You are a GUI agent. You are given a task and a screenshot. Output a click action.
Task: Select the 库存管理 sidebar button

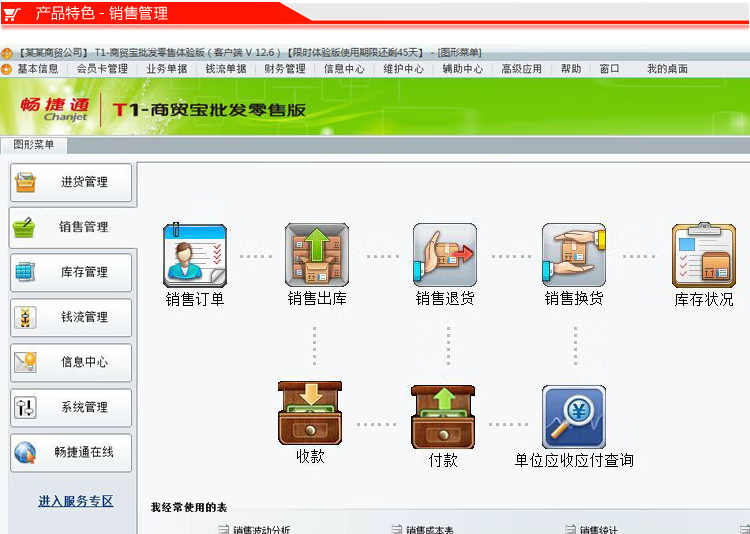[71, 272]
